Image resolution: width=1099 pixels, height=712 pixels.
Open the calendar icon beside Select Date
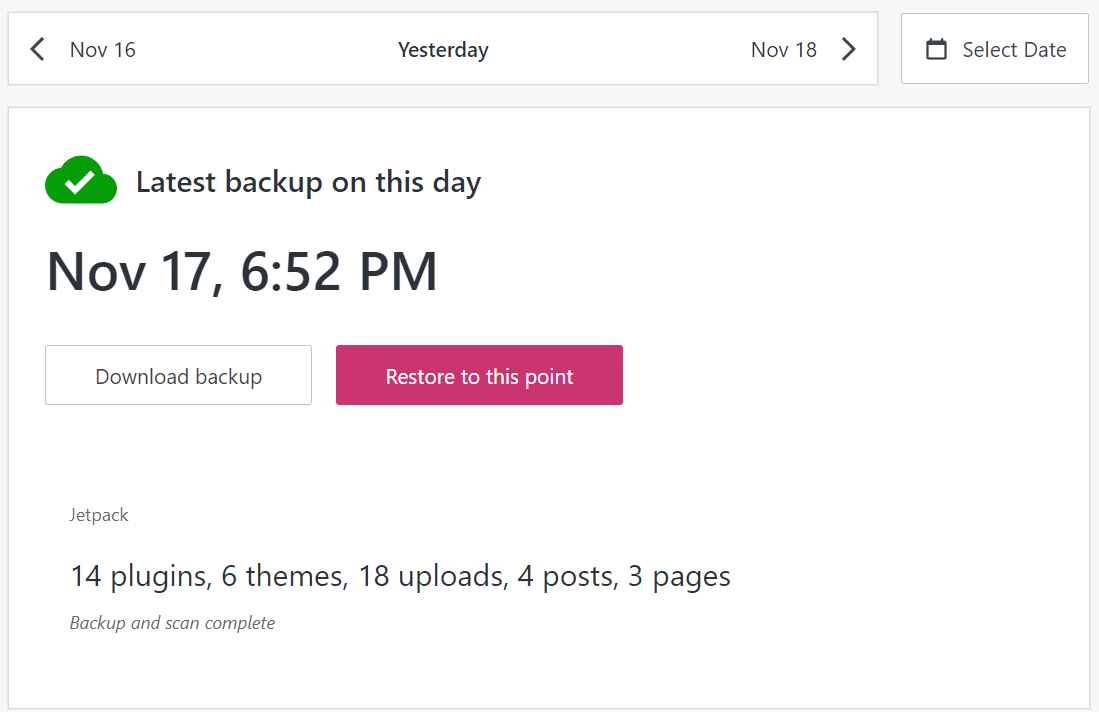pyautogui.click(x=936, y=49)
